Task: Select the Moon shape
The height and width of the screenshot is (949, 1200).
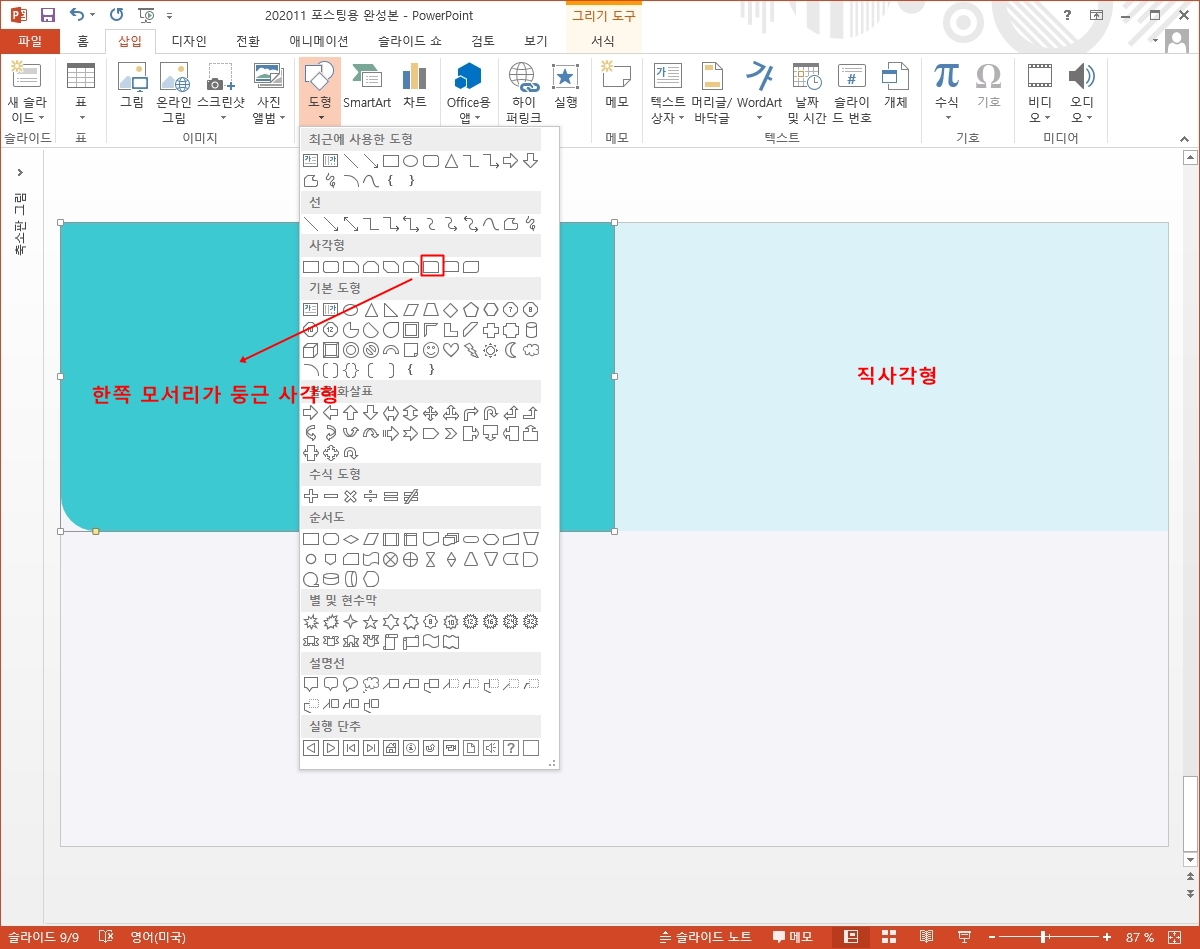Action: pyautogui.click(x=511, y=350)
